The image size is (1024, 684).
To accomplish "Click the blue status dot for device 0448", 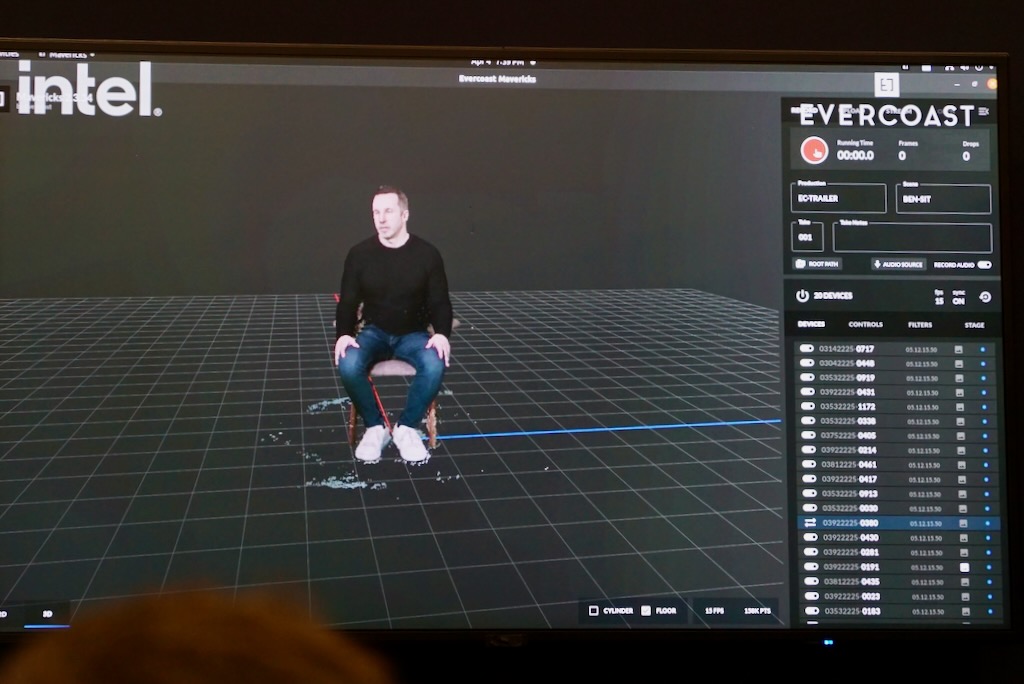I will click(x=983, y=364).
